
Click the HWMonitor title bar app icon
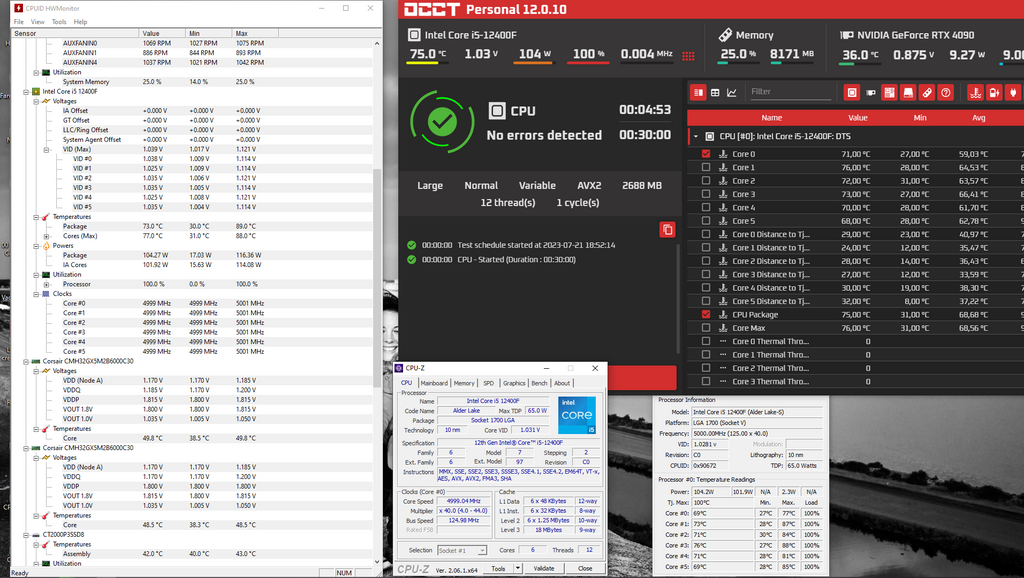[x=18, y=8]
